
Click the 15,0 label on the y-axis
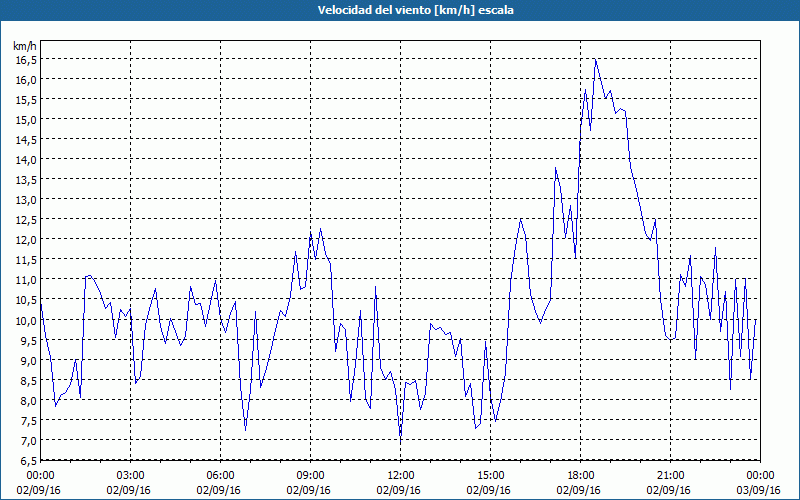(26, 119)
